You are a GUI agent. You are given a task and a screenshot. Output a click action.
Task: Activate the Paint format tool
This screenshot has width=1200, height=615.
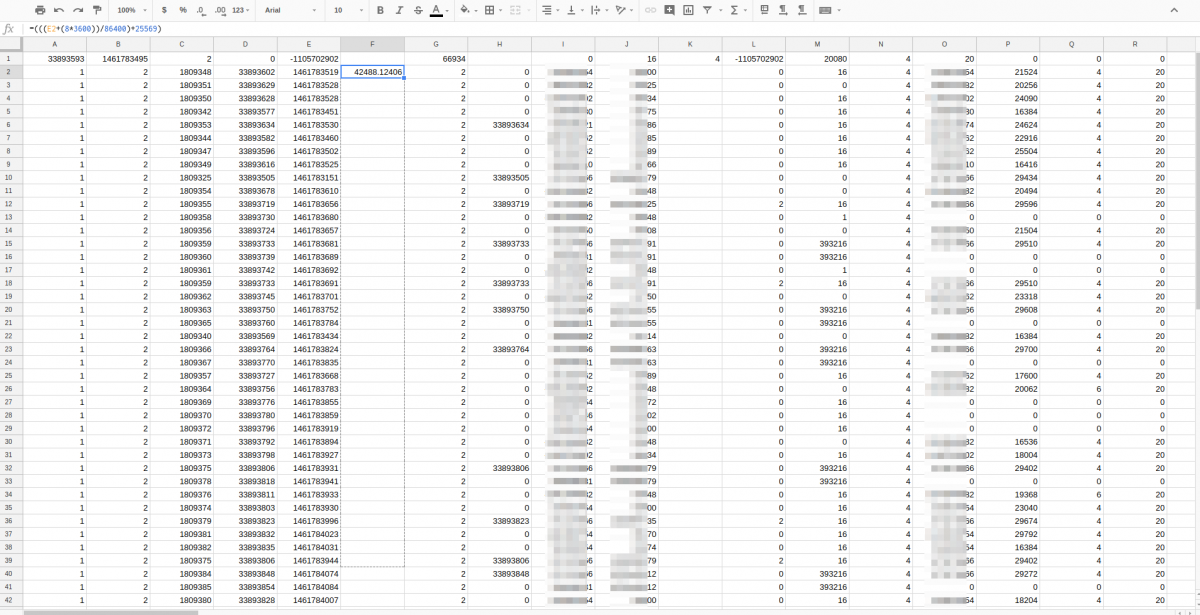point(97,10)
